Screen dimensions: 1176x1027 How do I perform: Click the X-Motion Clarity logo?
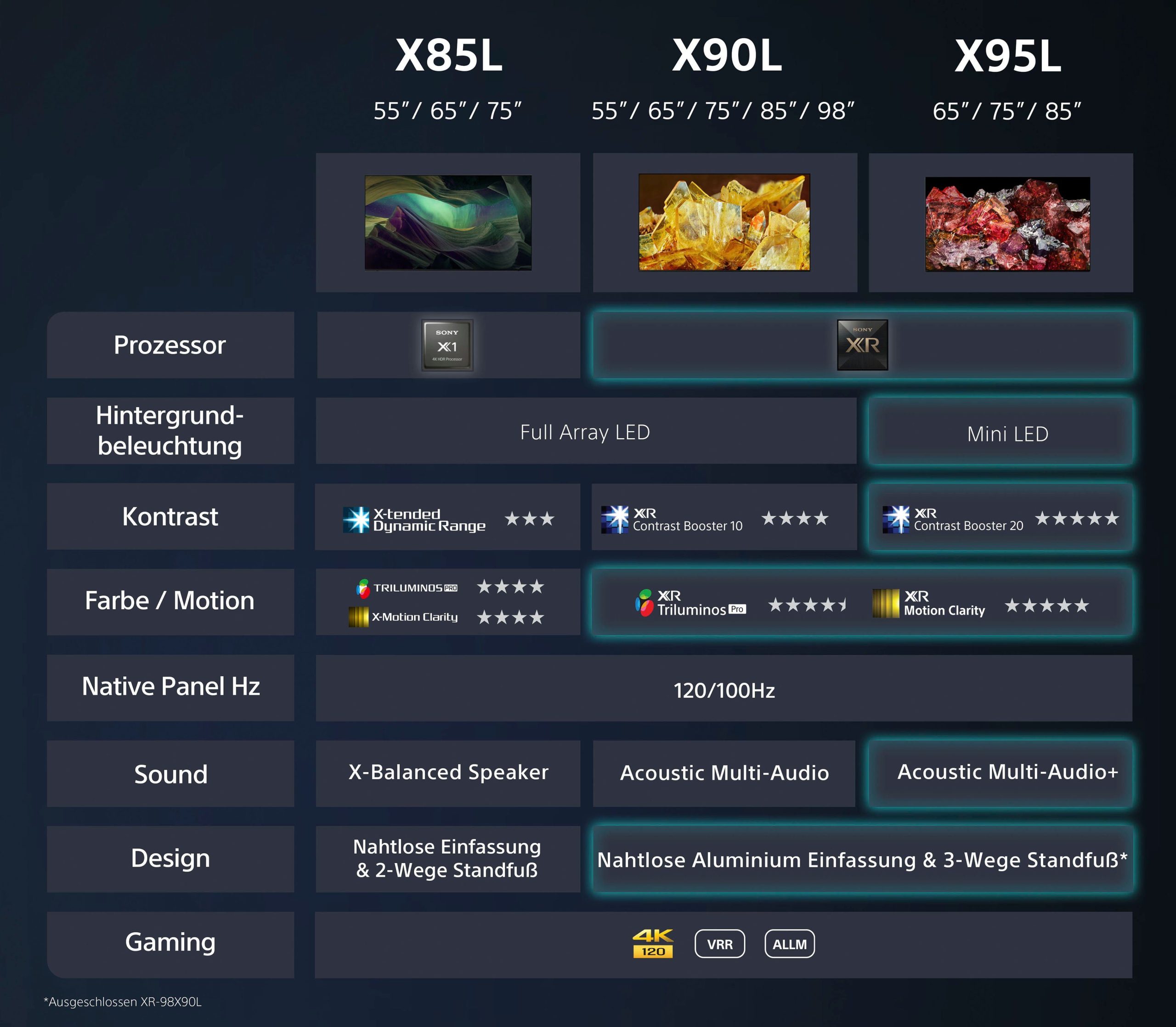(x=403, y=617)
